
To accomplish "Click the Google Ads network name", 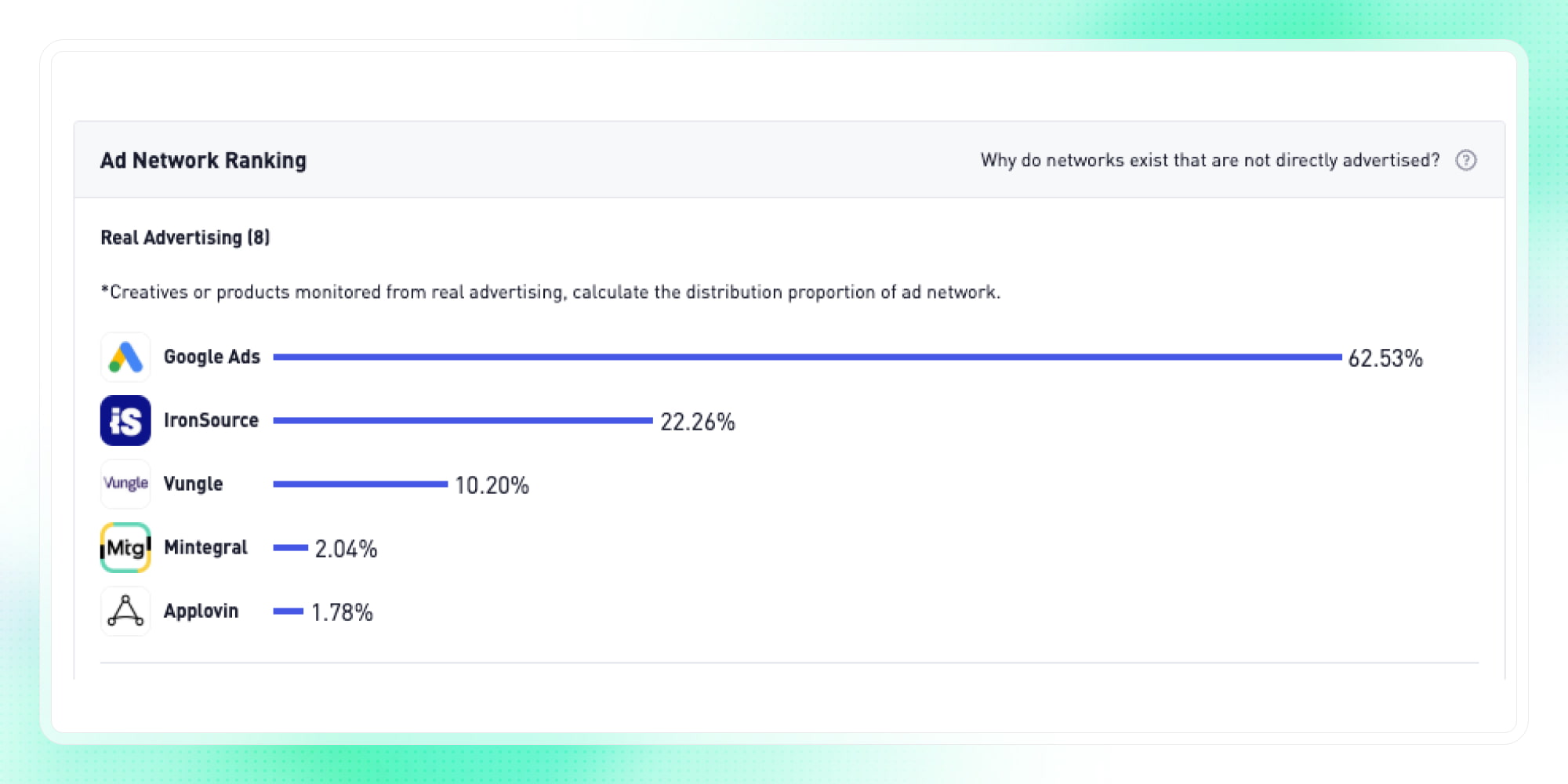I will (x=212, y=356).
